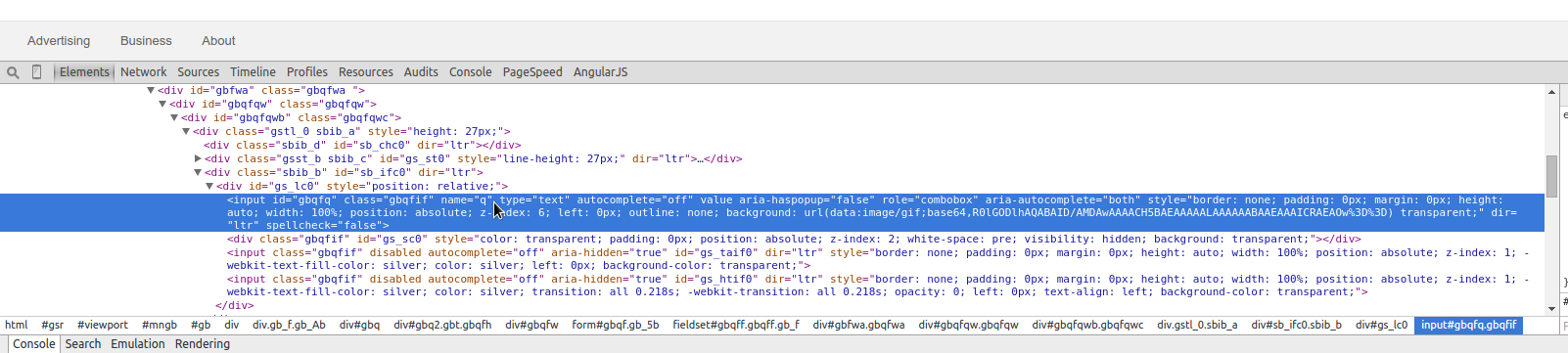Open the Emulation drawer tab
Viewport: 1568px width, 353px height.
138,344
